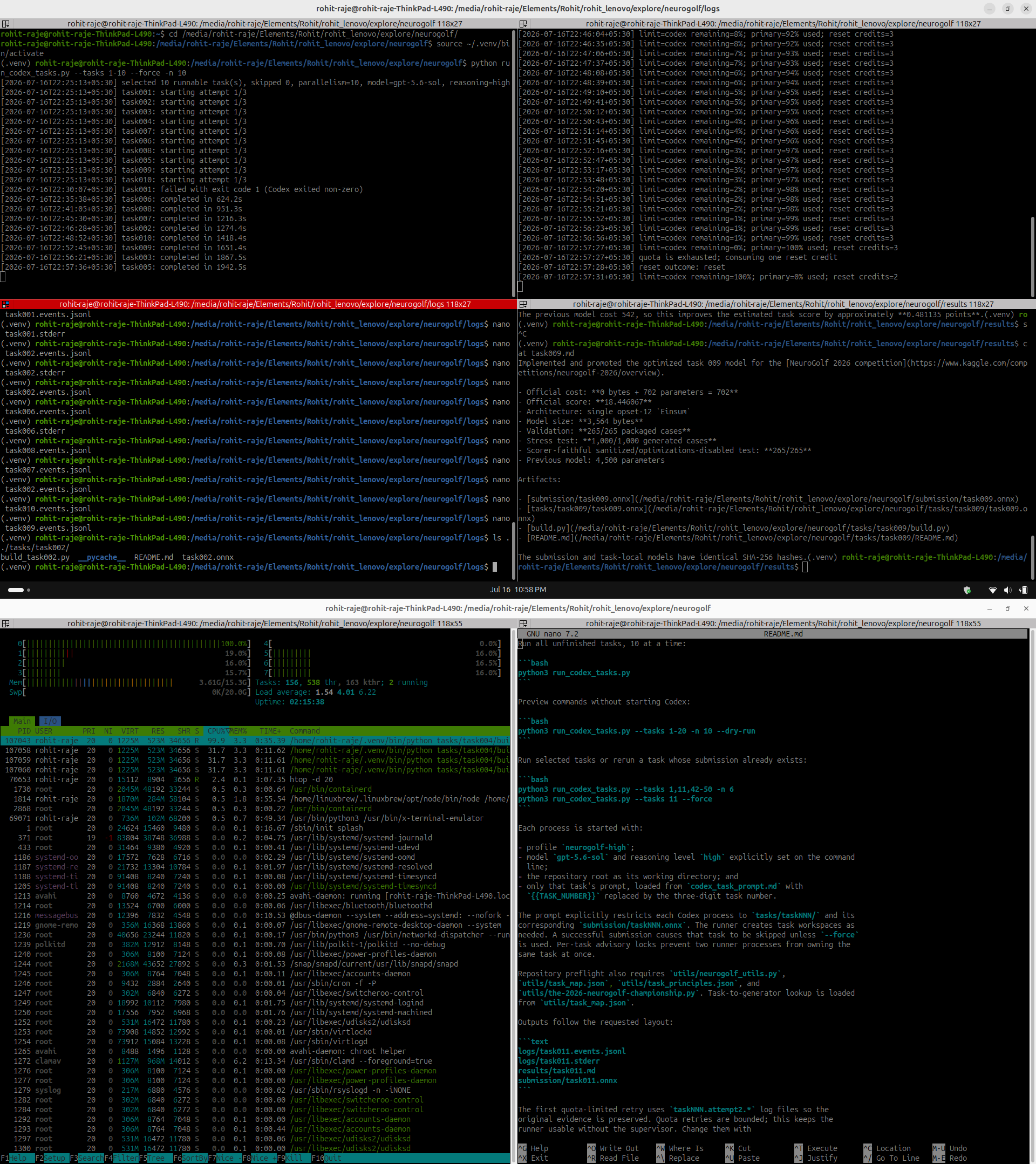Click F4 Filter in the htop bar

click(x=121, y=1158)
